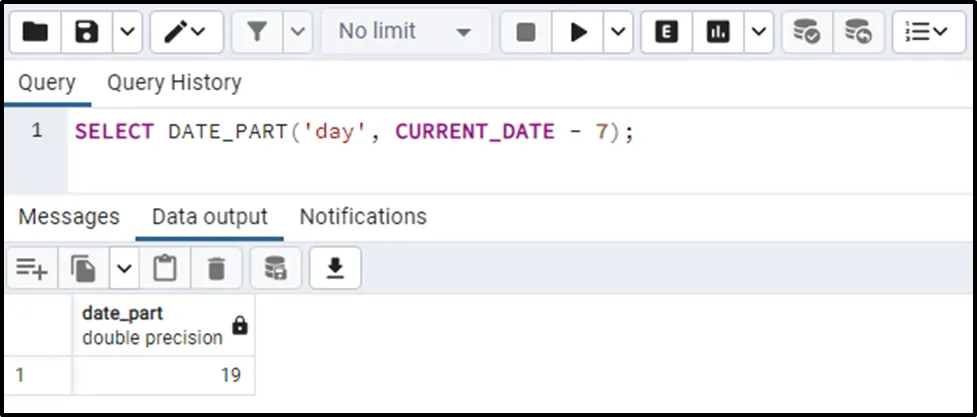Switch to the Query History tab
This screenshot has width=977, height=417.
click(x=174, y=82)
